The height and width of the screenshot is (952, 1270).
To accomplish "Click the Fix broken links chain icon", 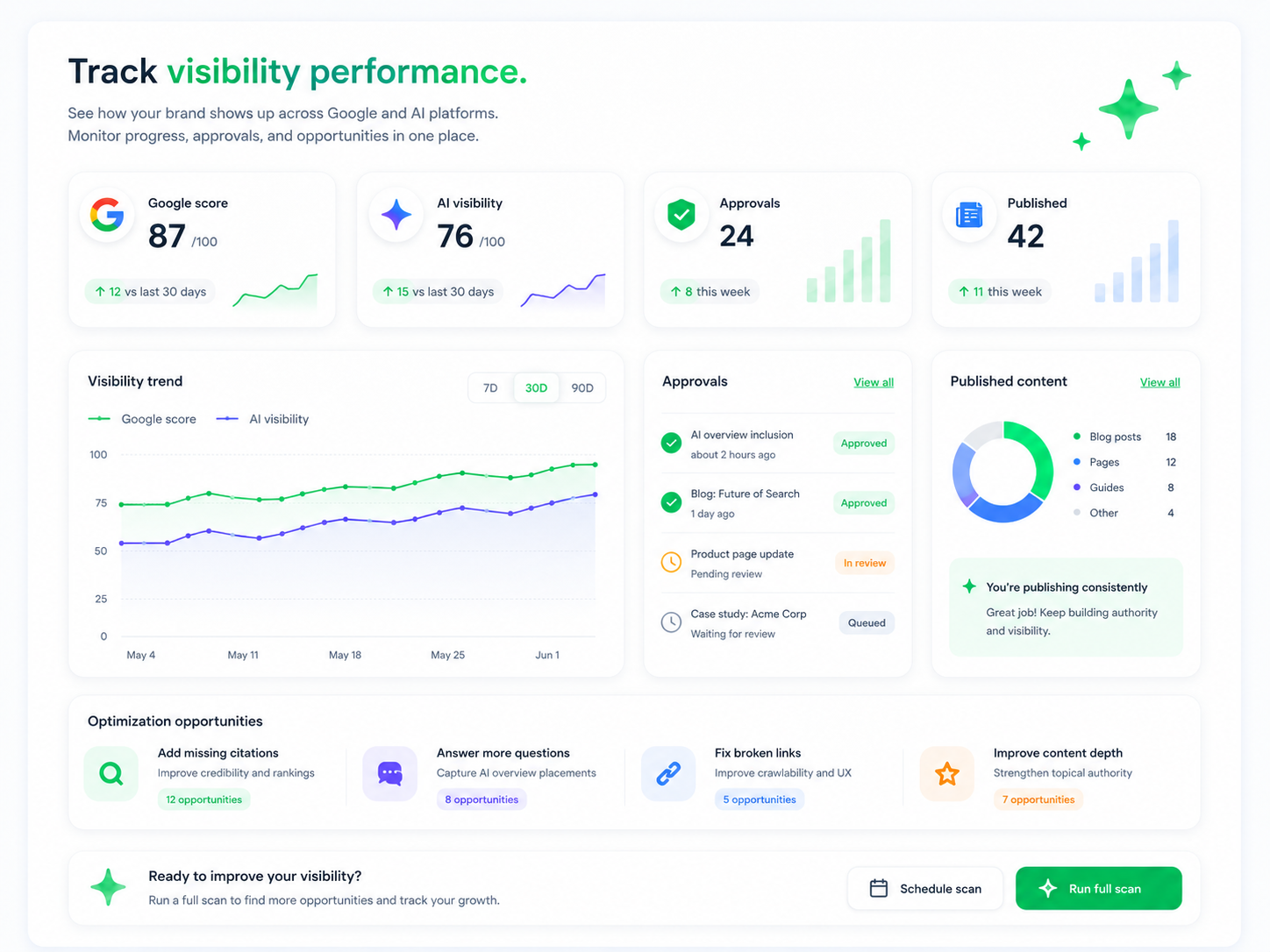I will (668, 773).
